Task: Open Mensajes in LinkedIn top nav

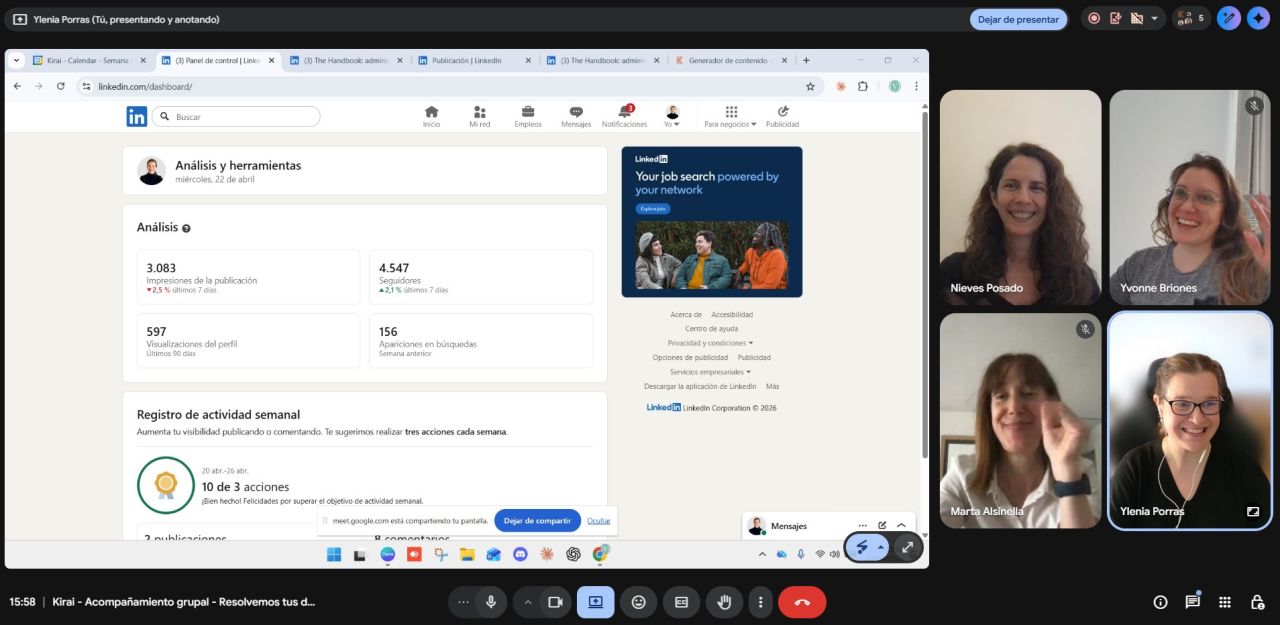Action: tap(576, 117)
